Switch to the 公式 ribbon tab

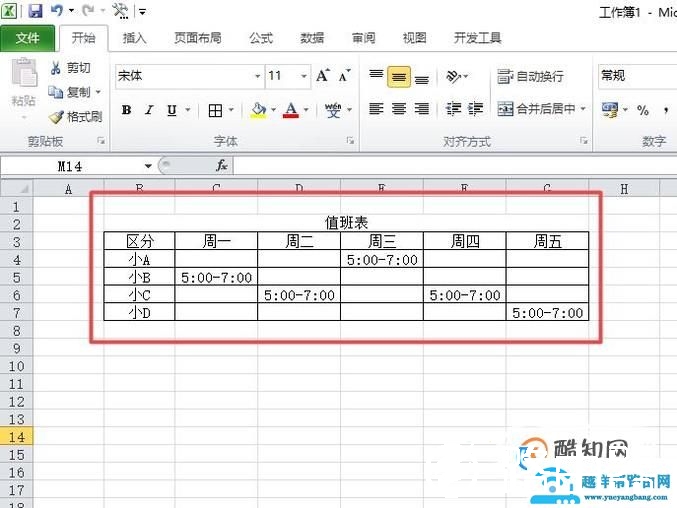point(261,38)
